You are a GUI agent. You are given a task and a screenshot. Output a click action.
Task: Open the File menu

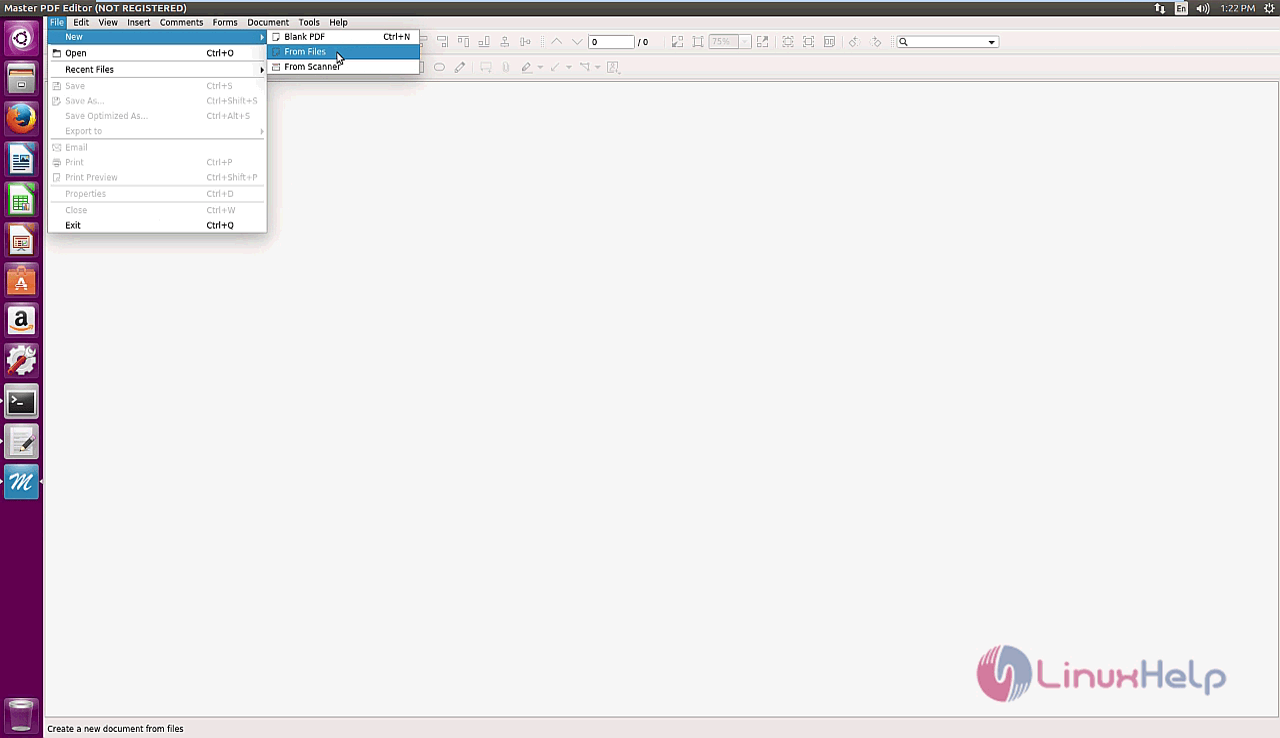57,22
